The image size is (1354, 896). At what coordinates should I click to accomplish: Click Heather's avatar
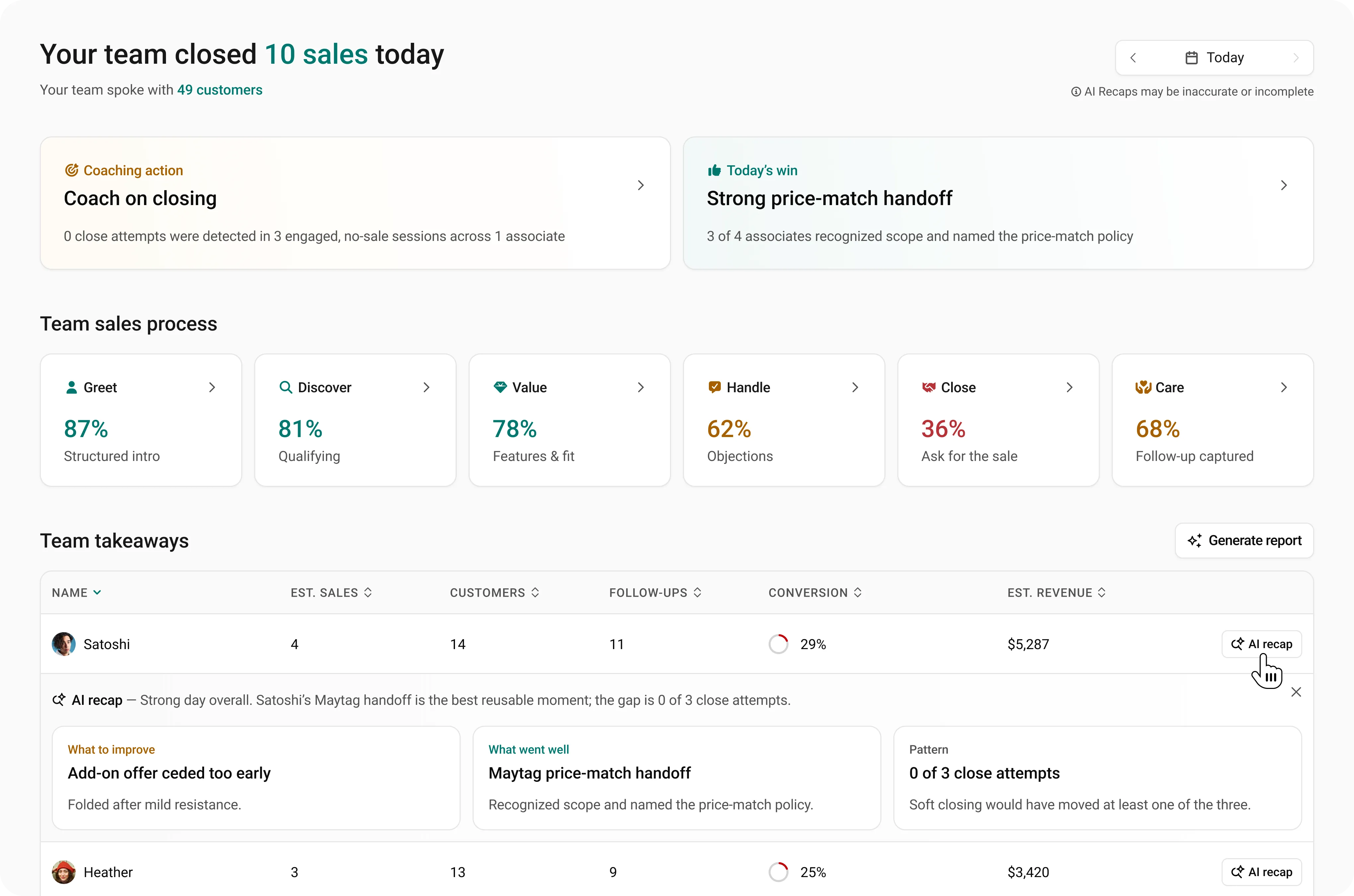click(63, 872)
